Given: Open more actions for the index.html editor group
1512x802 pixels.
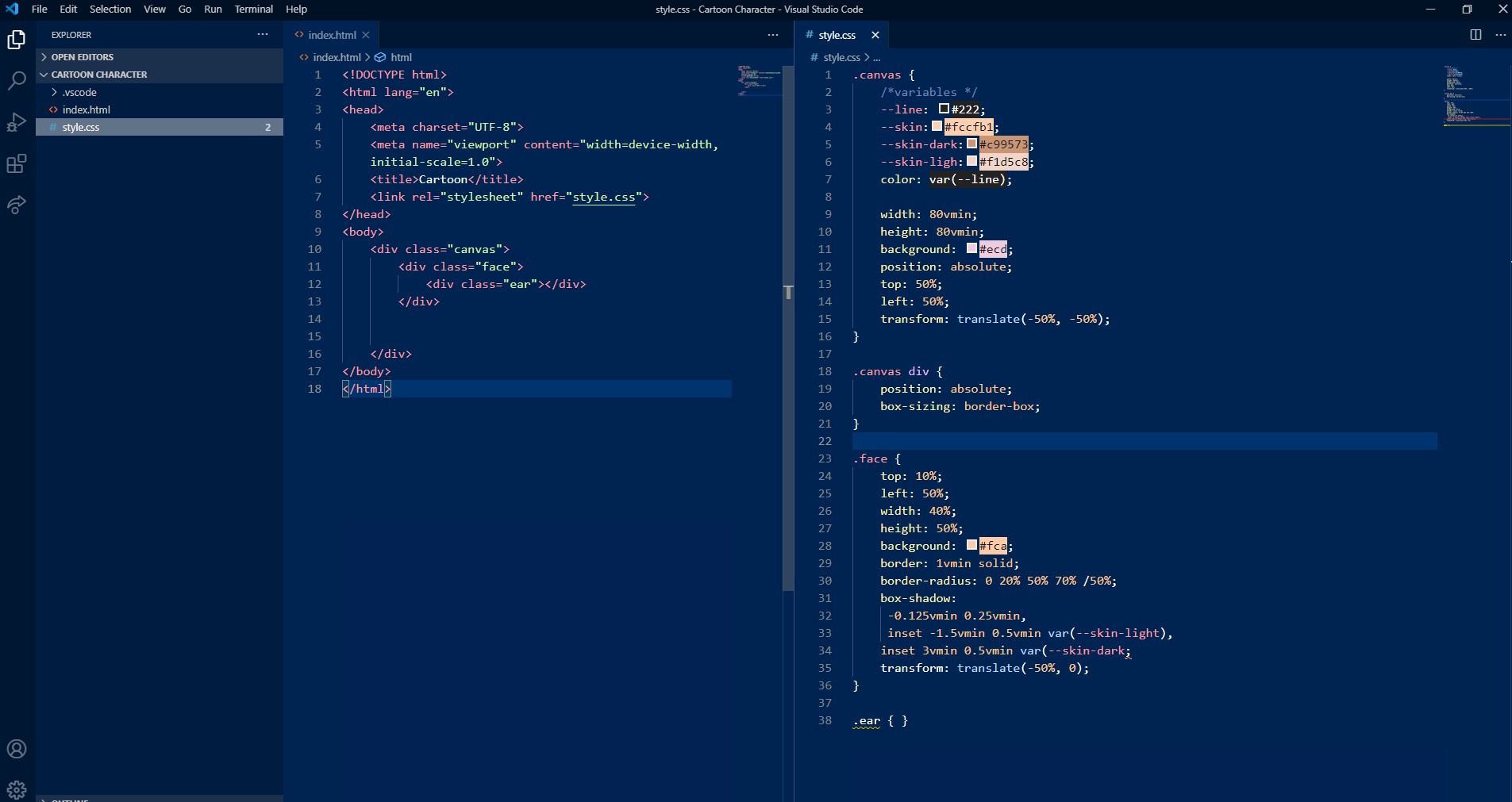Looking at the screenshot, I should point(773,35).
